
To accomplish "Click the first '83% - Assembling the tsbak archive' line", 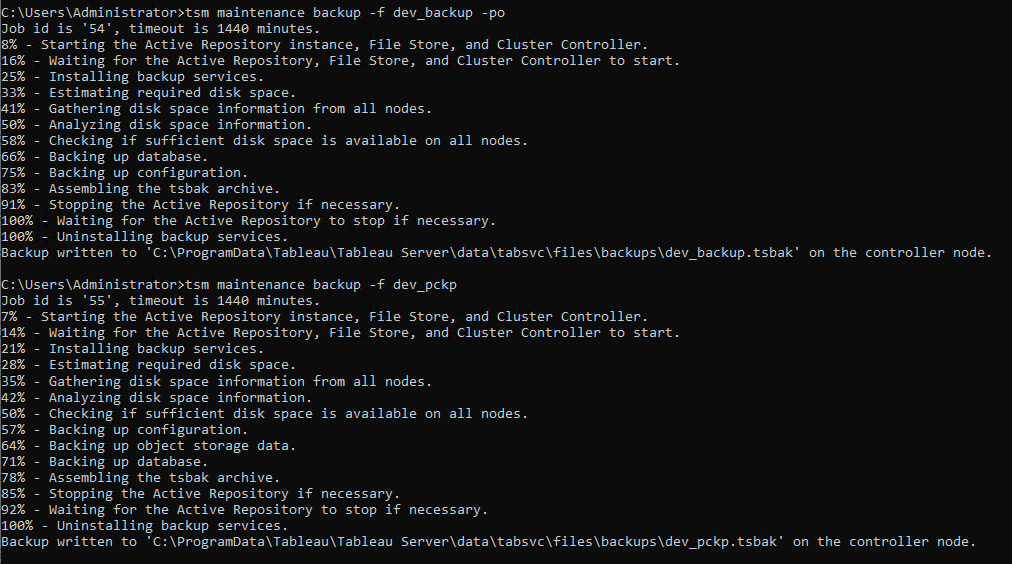I will 141,189.
